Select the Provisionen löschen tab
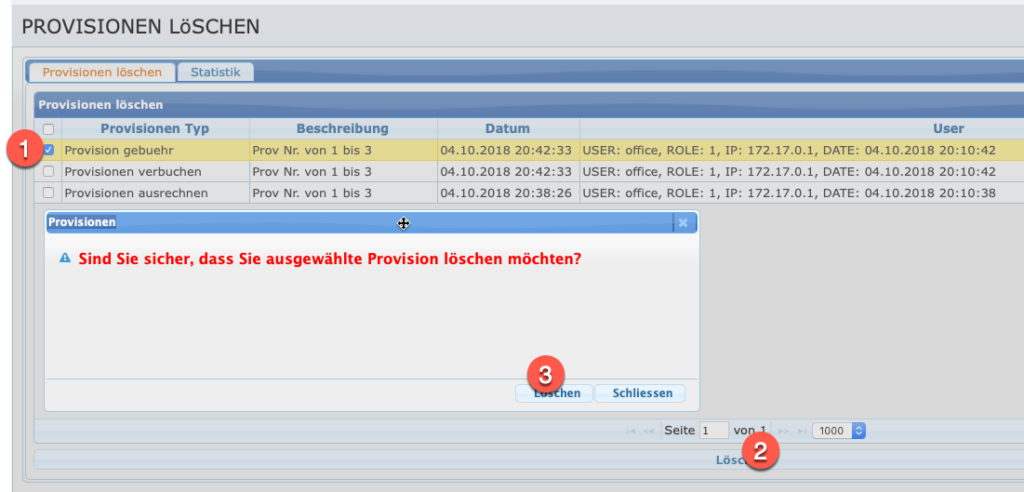The width and height of the screenshot is (1024, 492). tap(102, 72)
